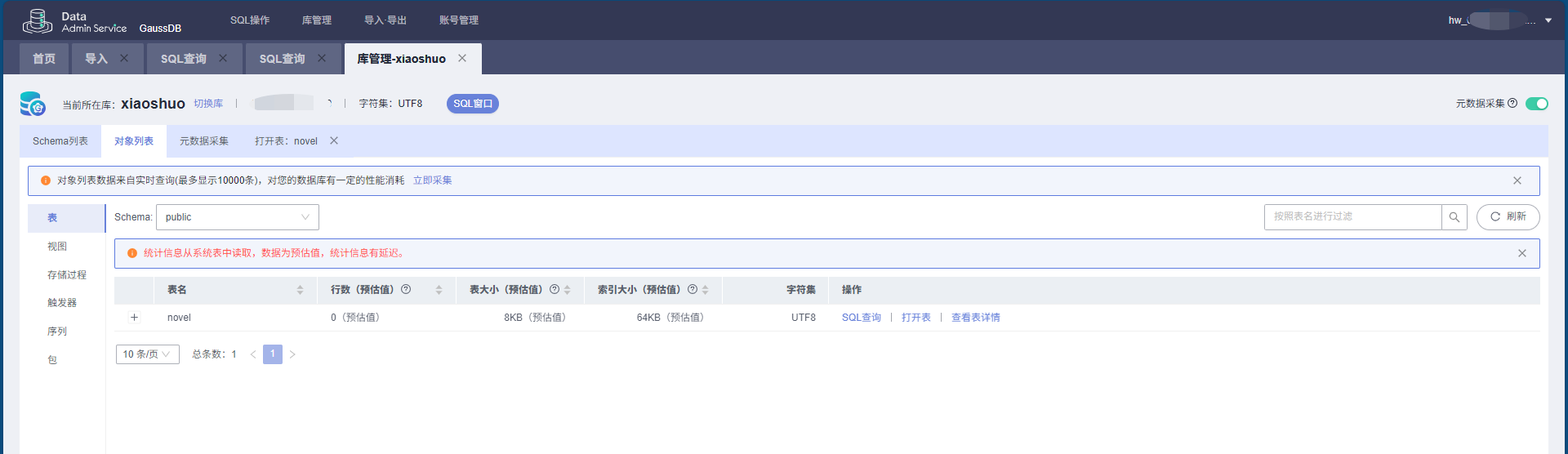Open the 10 条/页 page size dropdown
Screen dimensions: 1568x454
click(x=148, y=354)
